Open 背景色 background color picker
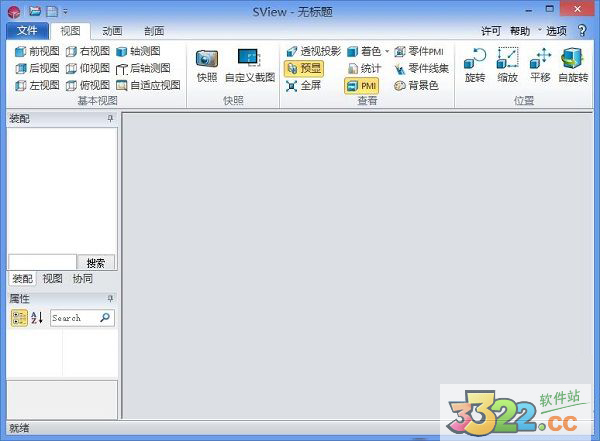600x441 pixels. pyautogui.click(x=416, y=85)
